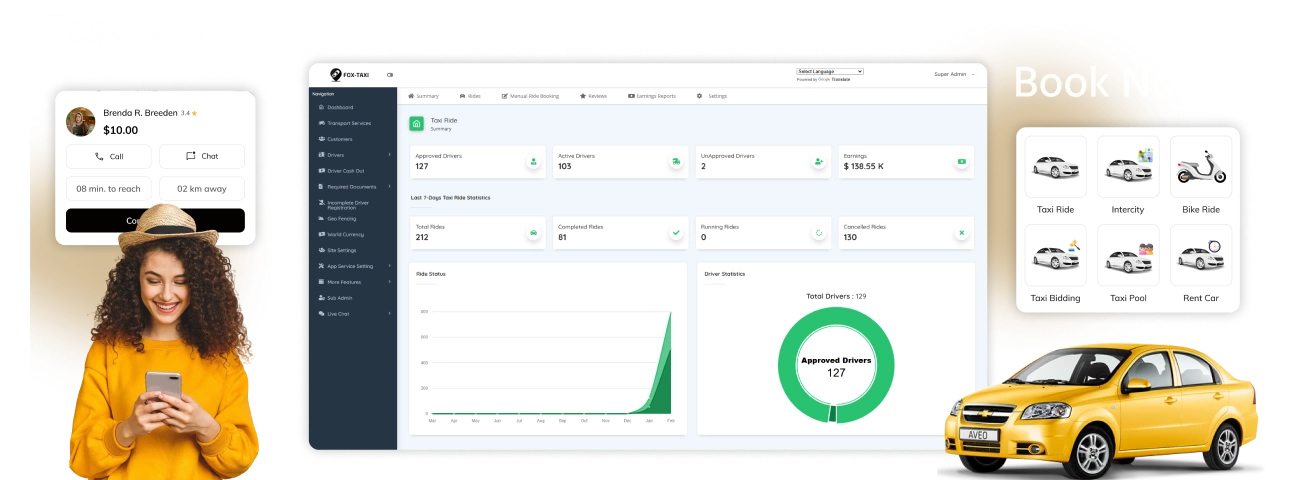
Task: Click the Approved Drivers value 127 card
Action: (x=479, y=162)
